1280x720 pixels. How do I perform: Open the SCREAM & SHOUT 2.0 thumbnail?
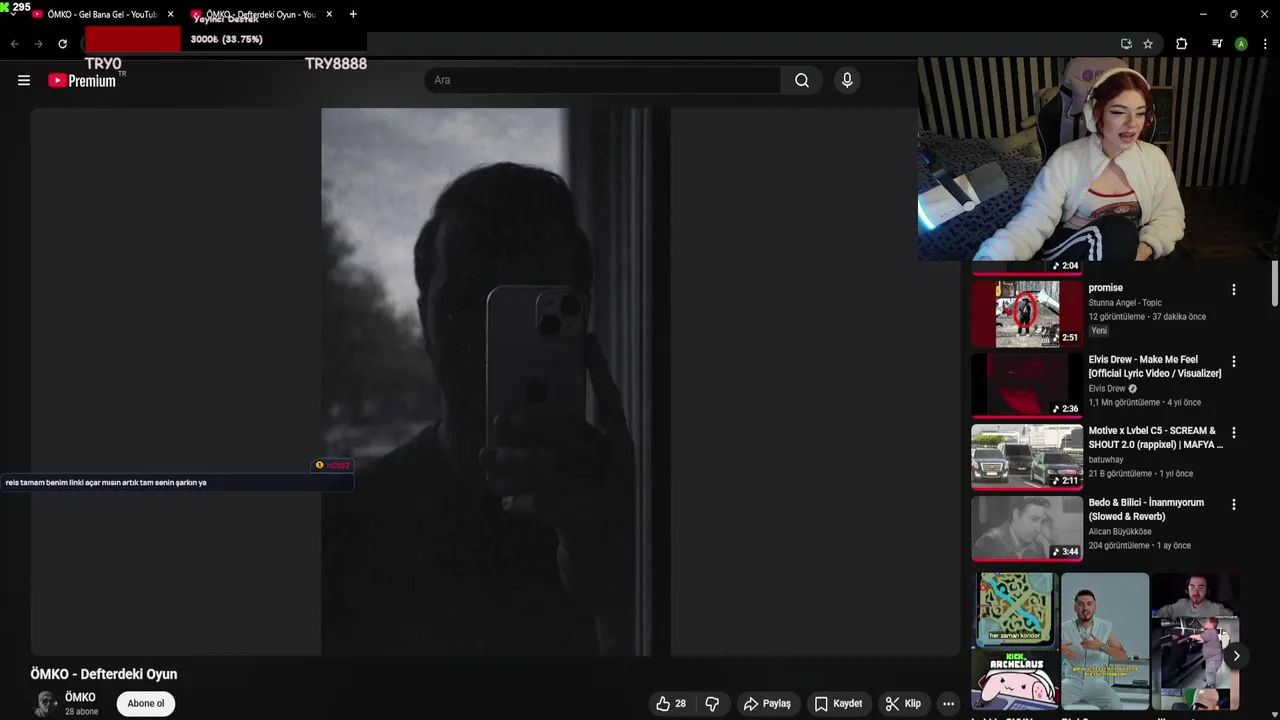pyautogui.click(x=1027, y=456)
